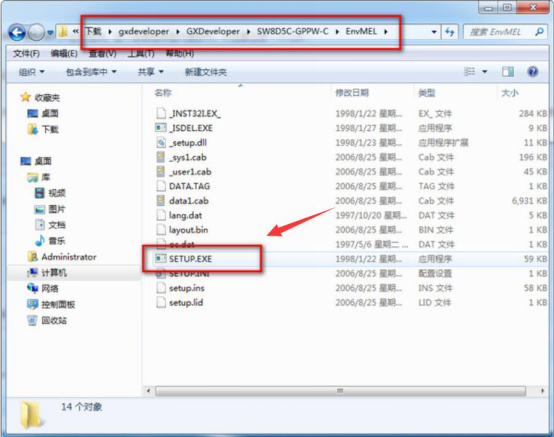Select the DATA.TAG file
This screenshot has height=437, width=554.
(189, 186)
